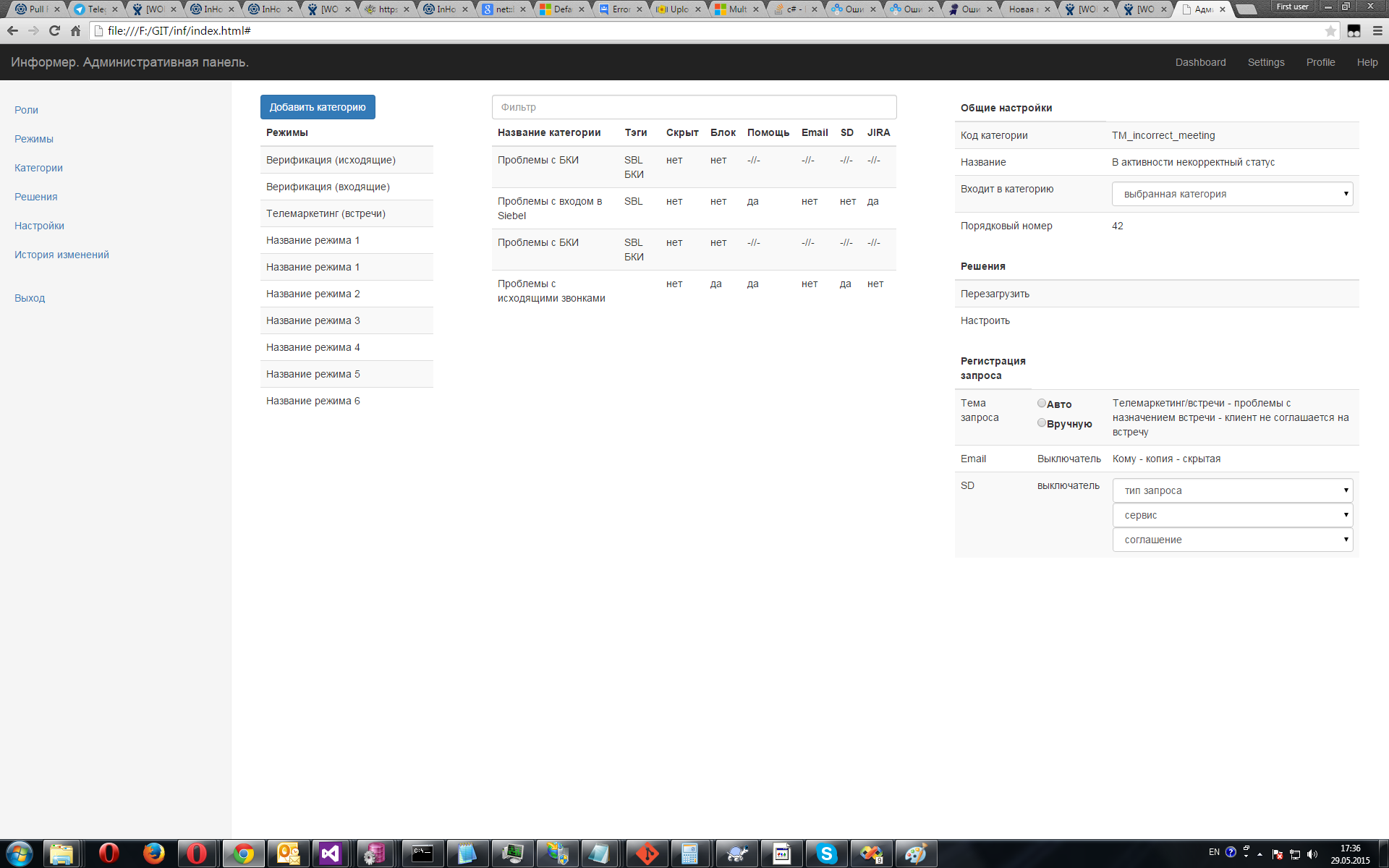The image size is (1389, 868).
Task: Bookmark page with star icon
Action: point(1330,31)
